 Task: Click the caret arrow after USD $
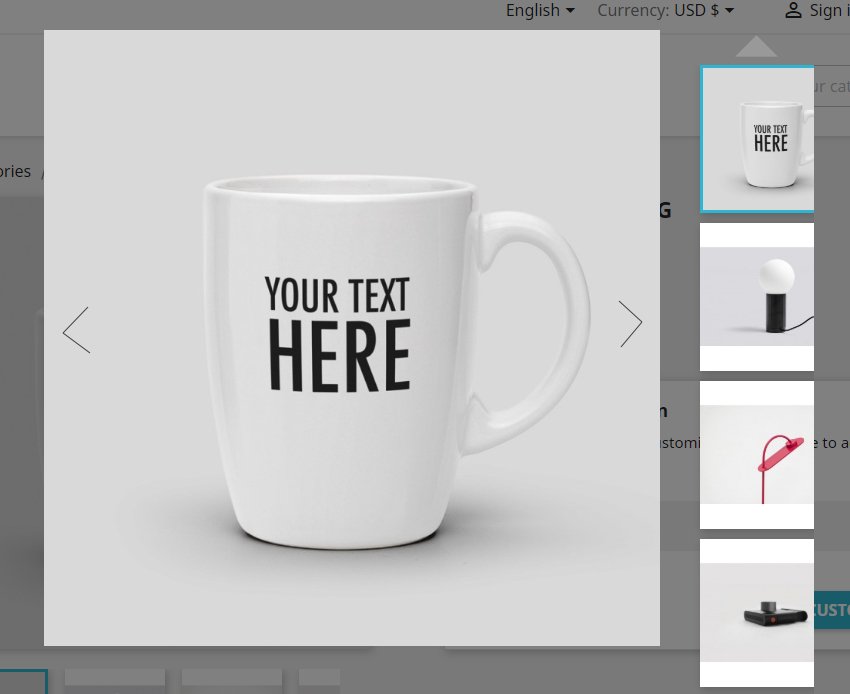pyautogui.click(x=730, y=11)
